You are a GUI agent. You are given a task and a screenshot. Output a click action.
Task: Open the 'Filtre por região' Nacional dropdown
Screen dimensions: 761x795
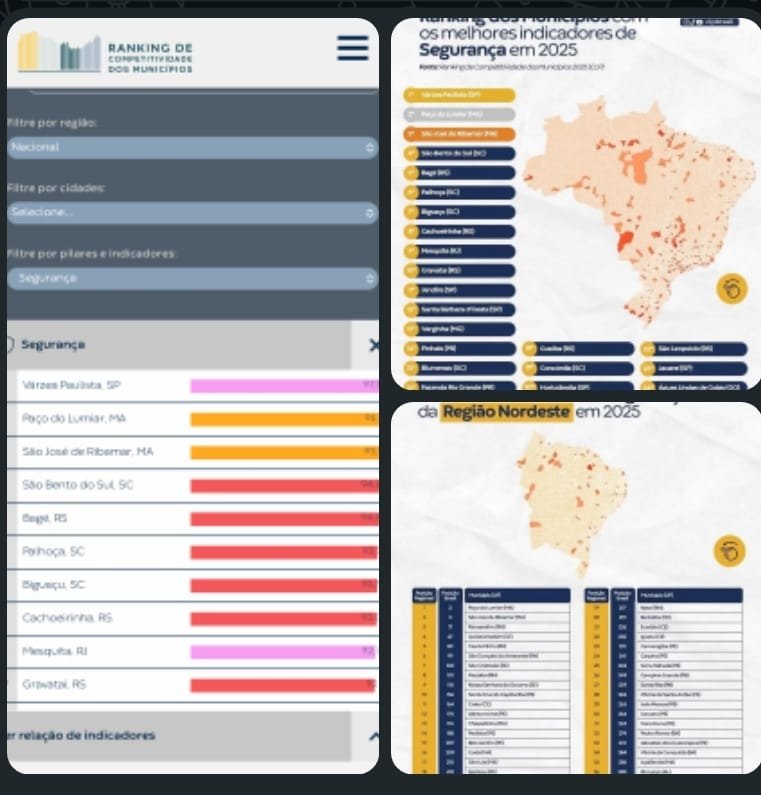point(192,147)
